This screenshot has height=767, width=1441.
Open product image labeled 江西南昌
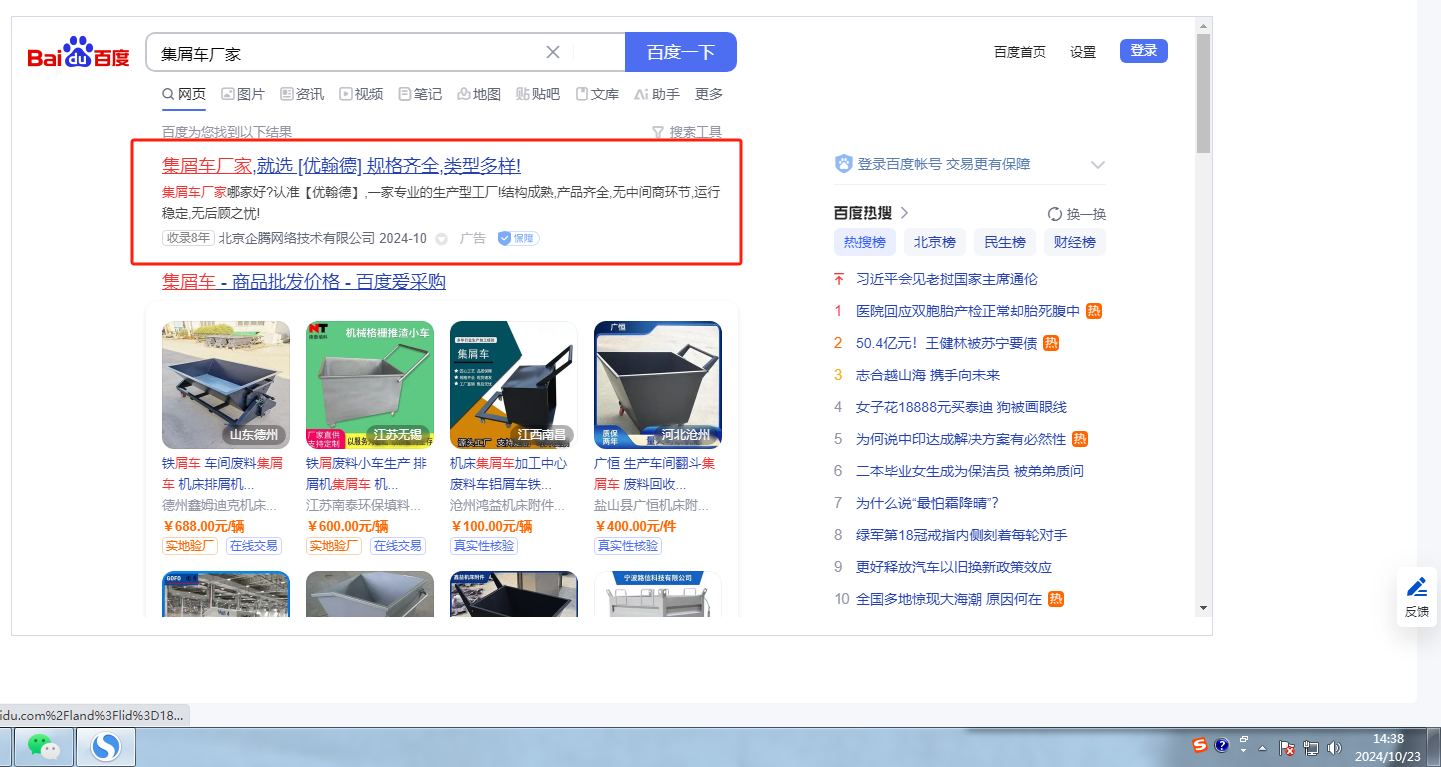[514, 385]
